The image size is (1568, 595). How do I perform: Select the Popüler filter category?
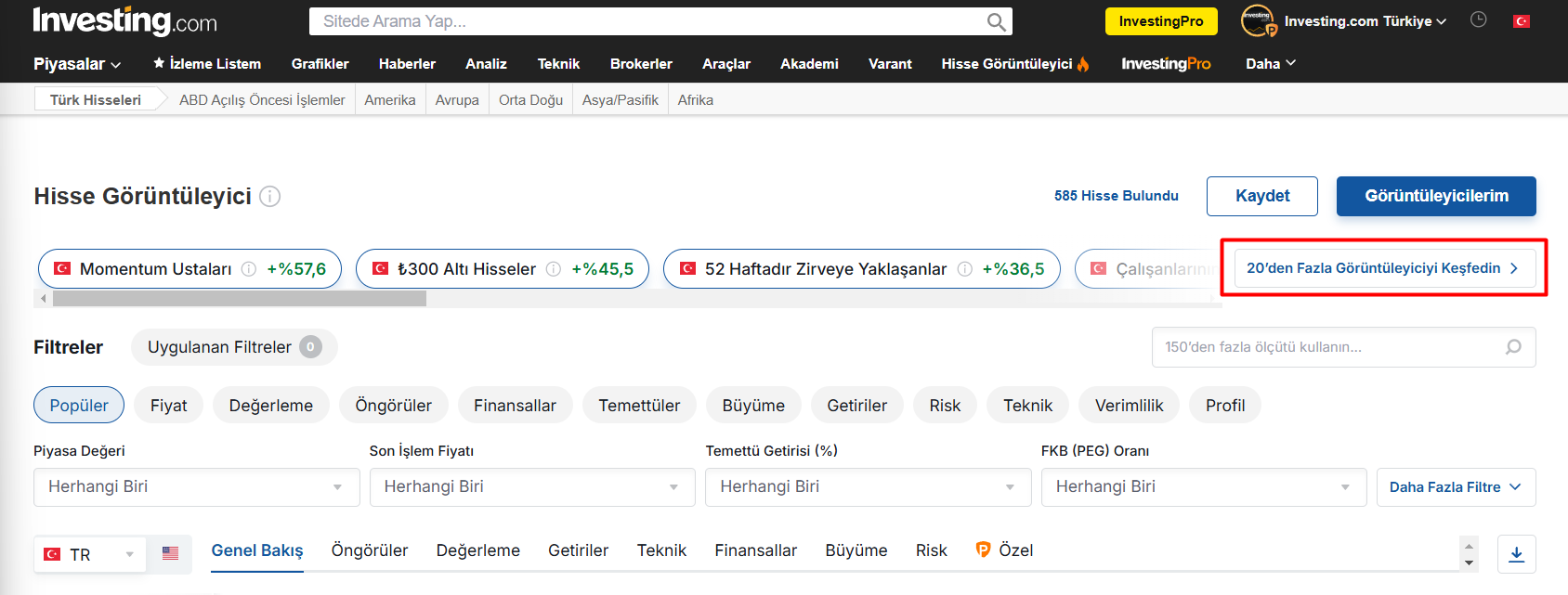coord(79,406)
